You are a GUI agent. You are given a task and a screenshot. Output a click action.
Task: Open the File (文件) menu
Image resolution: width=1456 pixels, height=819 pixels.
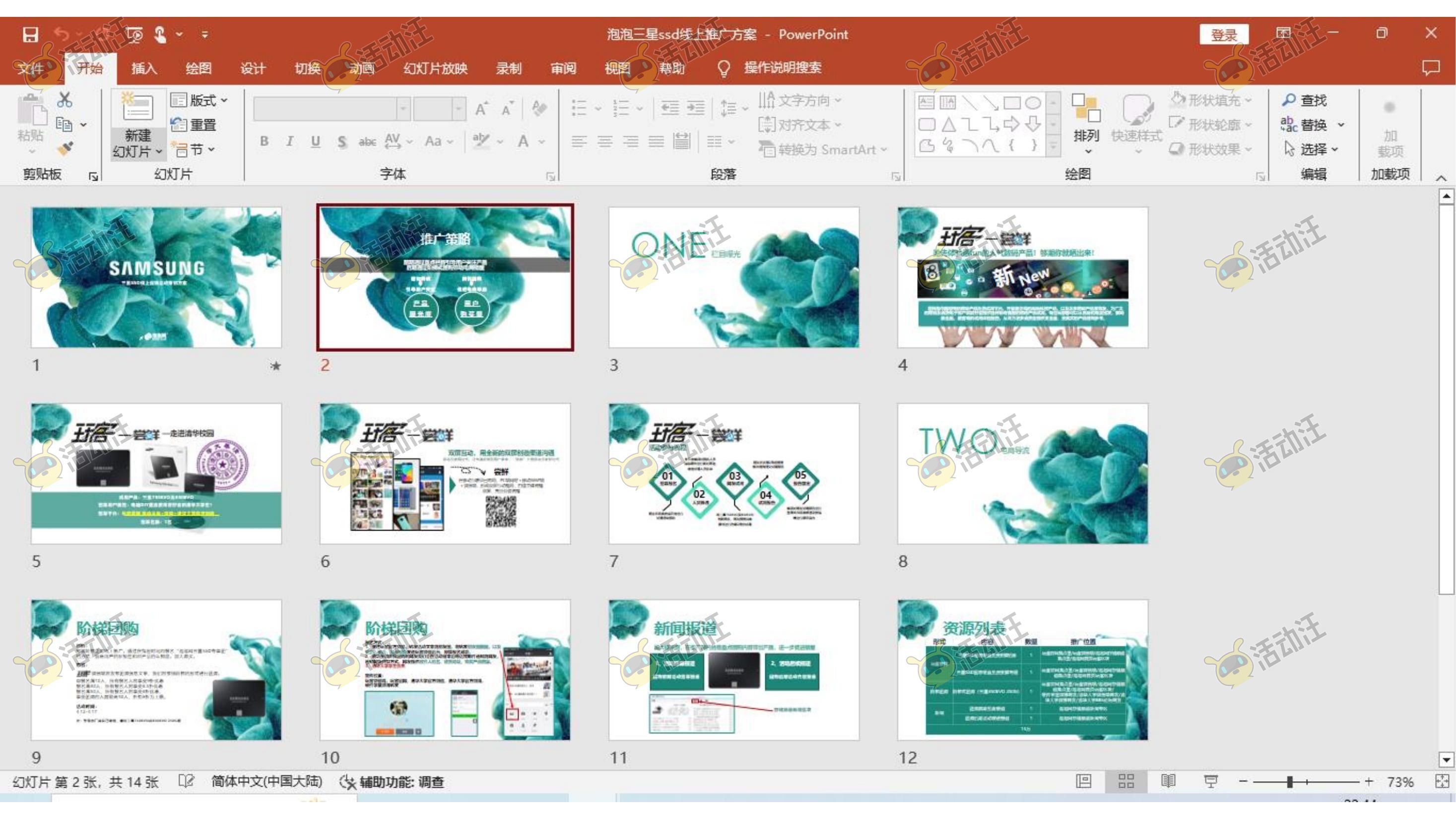click(x=30, y=68)
